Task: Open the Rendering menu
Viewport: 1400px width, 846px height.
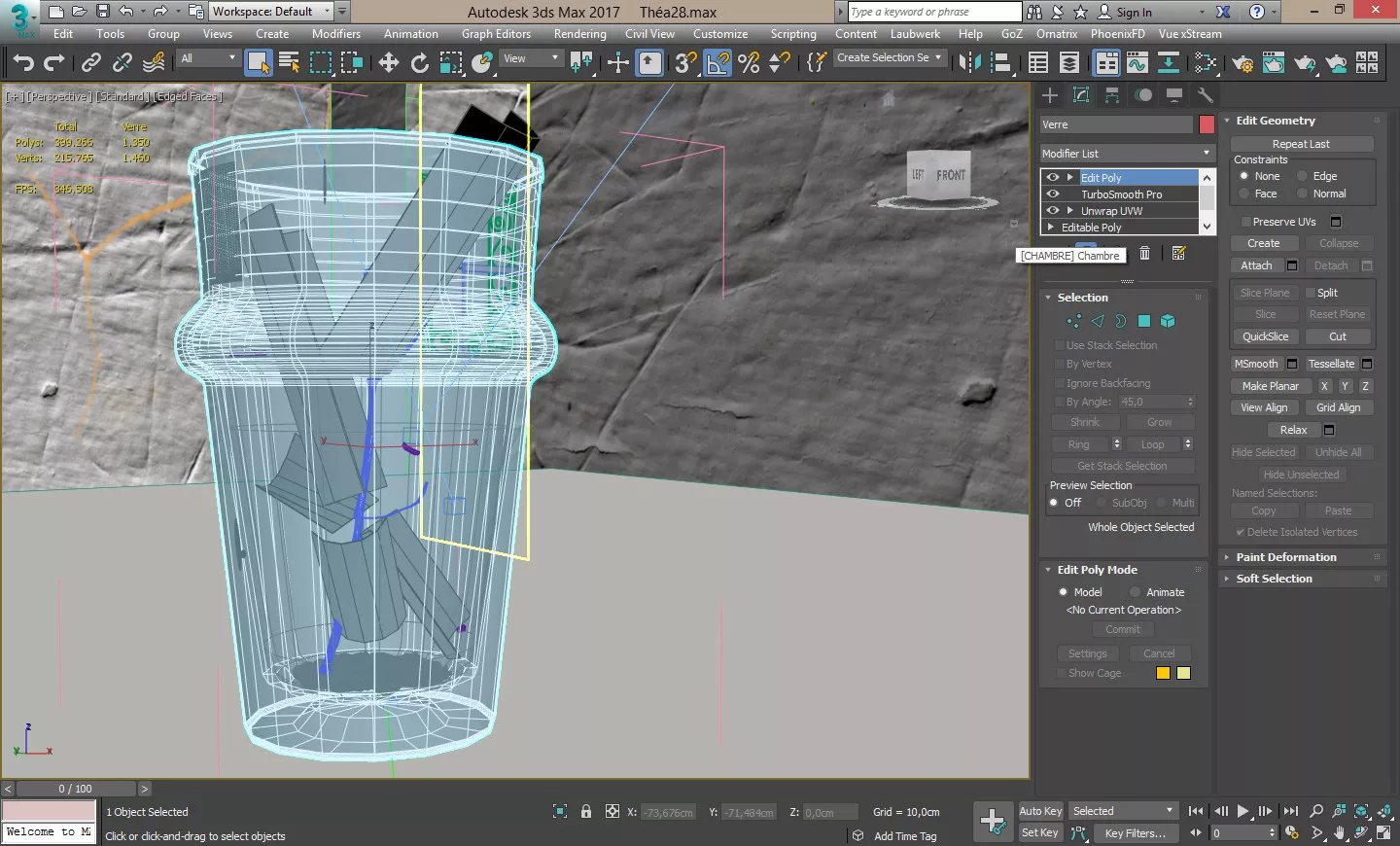Action: [x=579, y=34]
